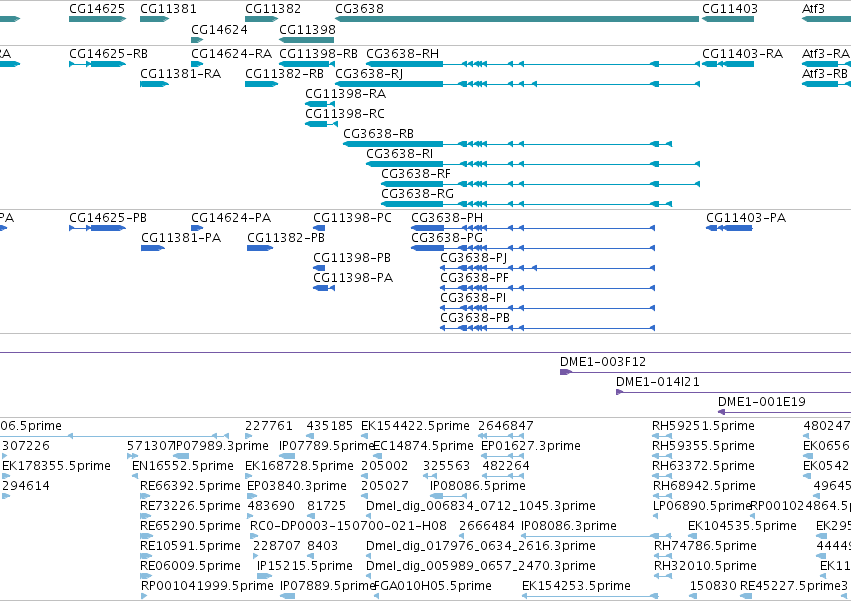Select EST IP07989.3prime
The width and height of the screenshot is (851, 601).
click(221, 446)
